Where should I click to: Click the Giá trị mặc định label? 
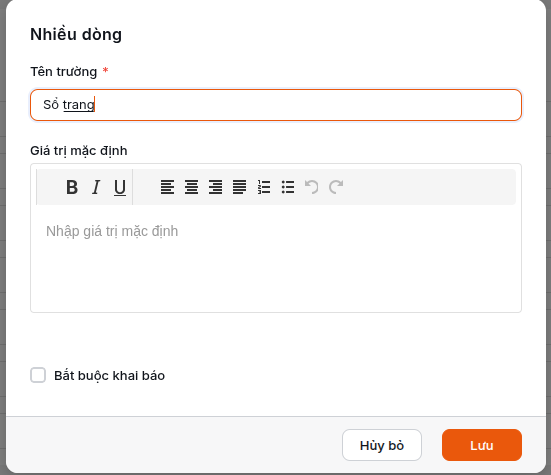pyautogui.click(x=79, y=151)
